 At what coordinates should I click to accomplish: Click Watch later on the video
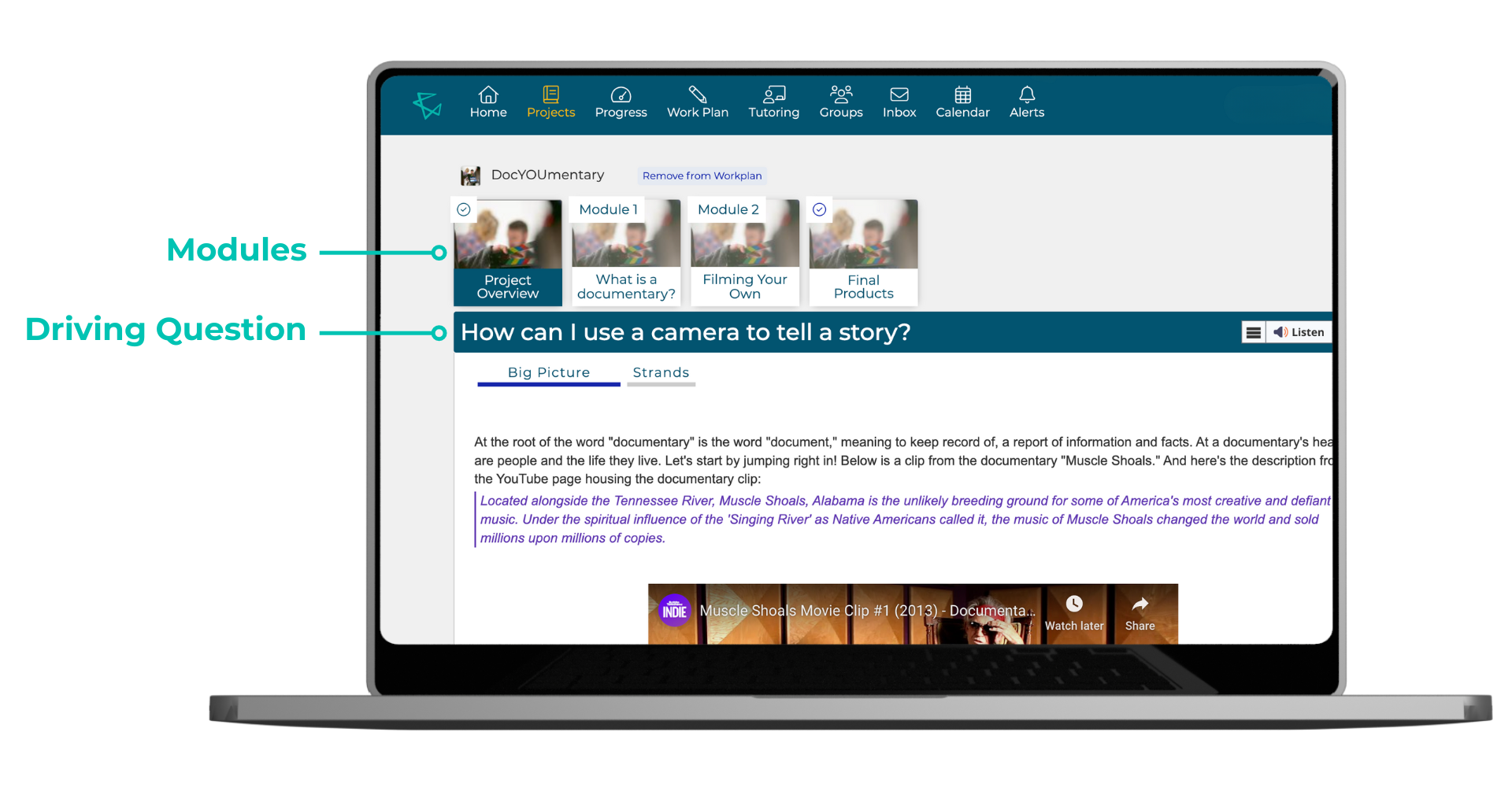1073,613
